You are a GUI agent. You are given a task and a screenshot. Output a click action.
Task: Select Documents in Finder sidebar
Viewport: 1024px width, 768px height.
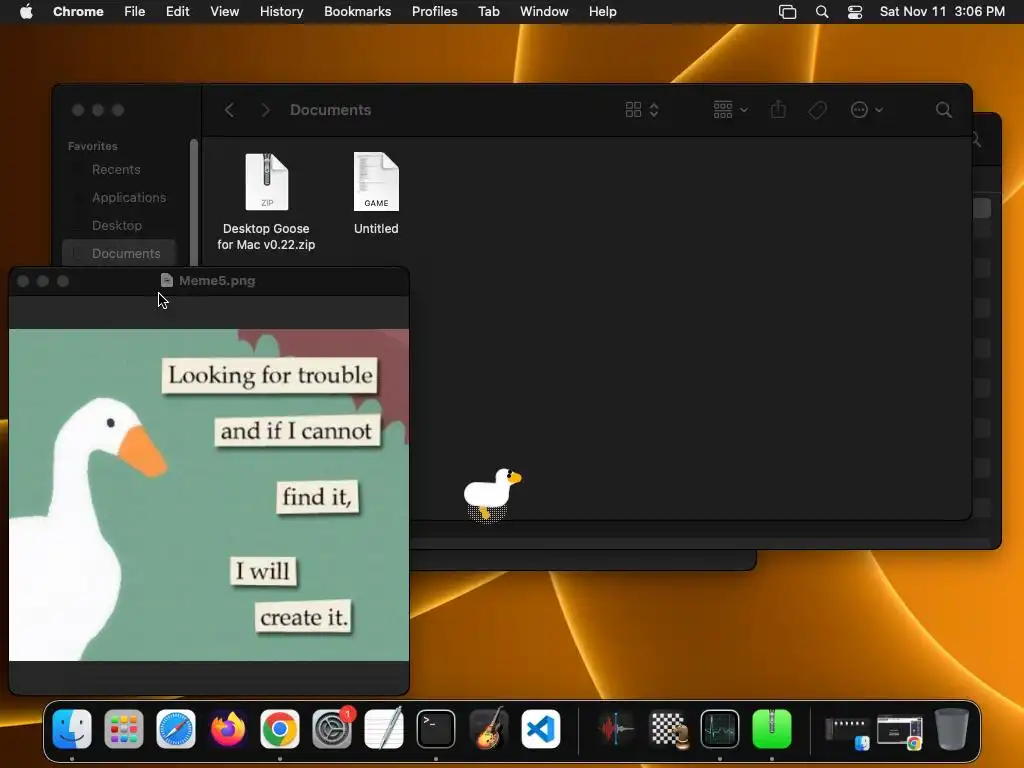(x=119, y=253)
